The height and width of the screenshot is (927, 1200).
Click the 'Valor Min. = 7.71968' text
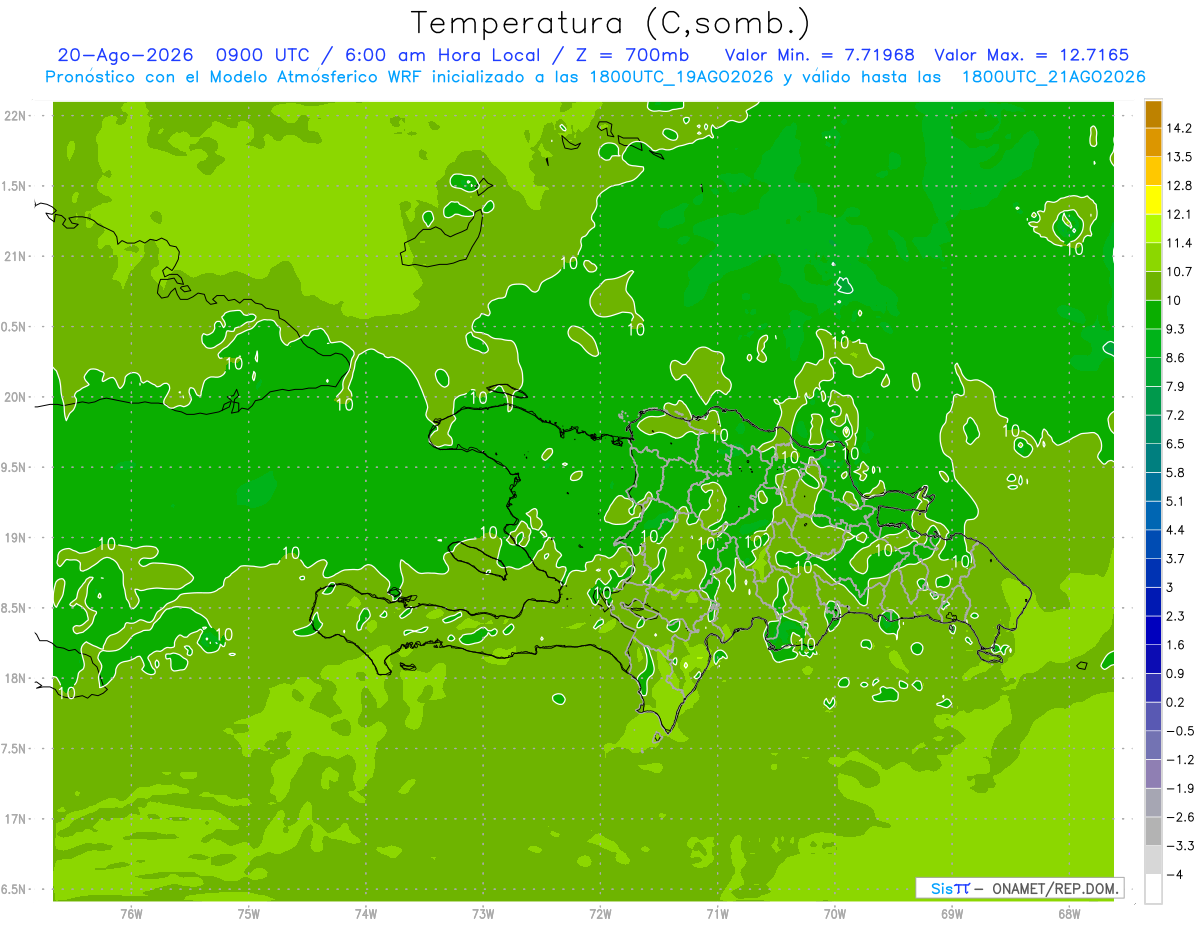click(819, 55)
